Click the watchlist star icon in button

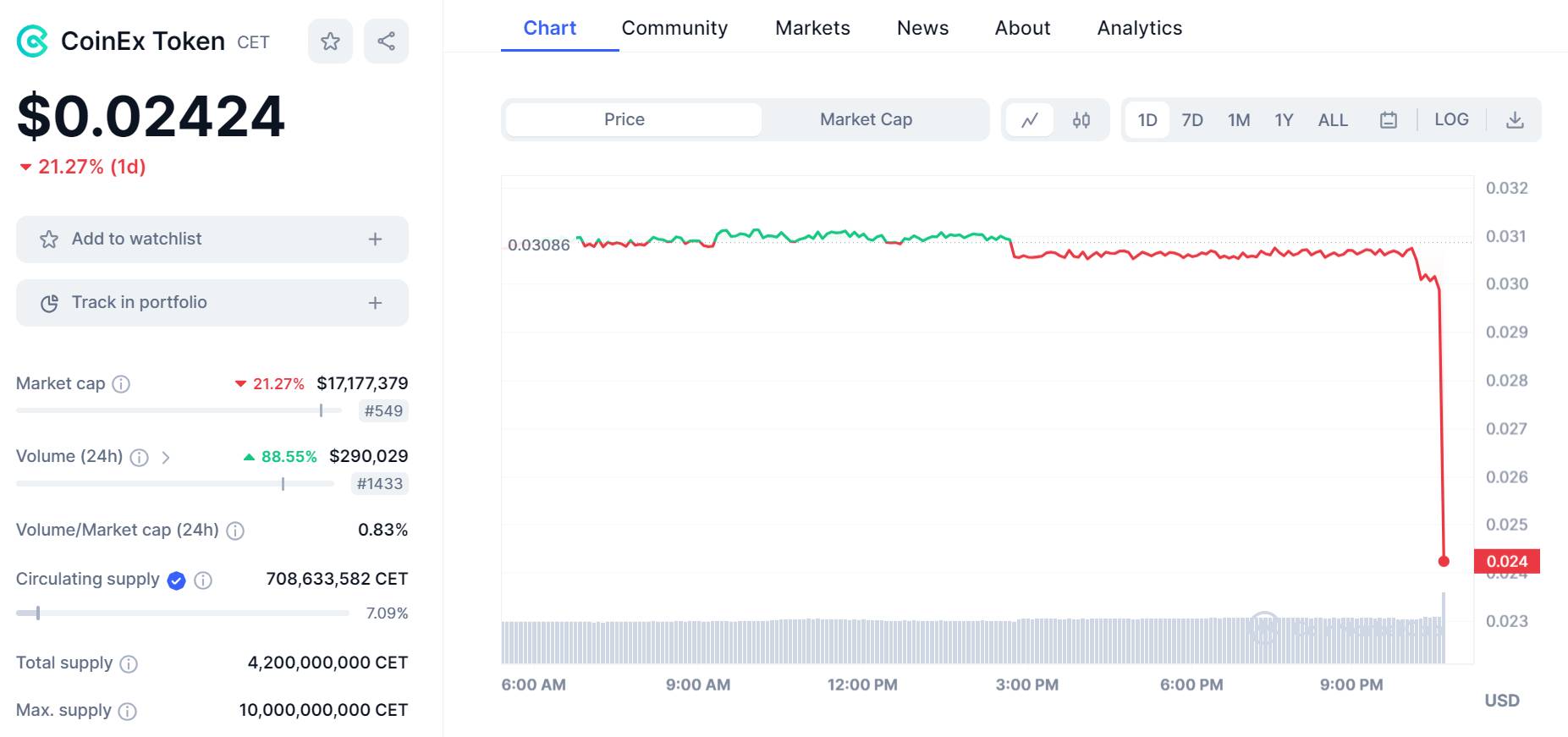49,239
